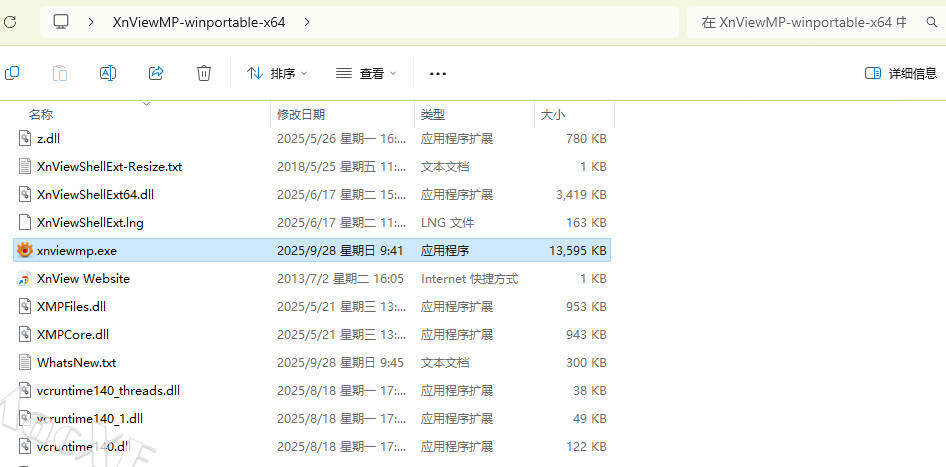Click the 943 KB size cell
The image size is (946, 467).
586,334
